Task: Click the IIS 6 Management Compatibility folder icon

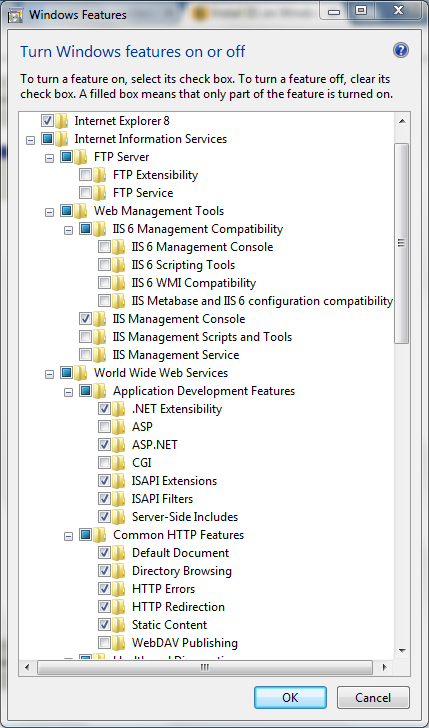Action: click(x=100, y=229)
